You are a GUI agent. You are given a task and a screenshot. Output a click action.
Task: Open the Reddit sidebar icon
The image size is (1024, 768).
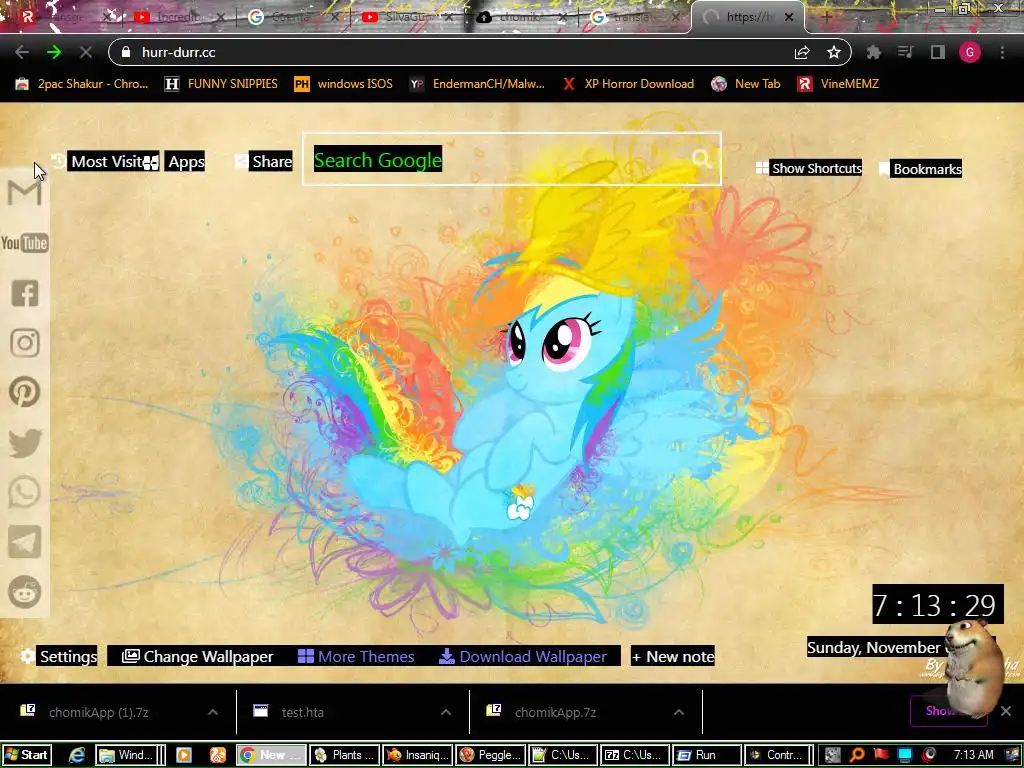pos(25,592)
